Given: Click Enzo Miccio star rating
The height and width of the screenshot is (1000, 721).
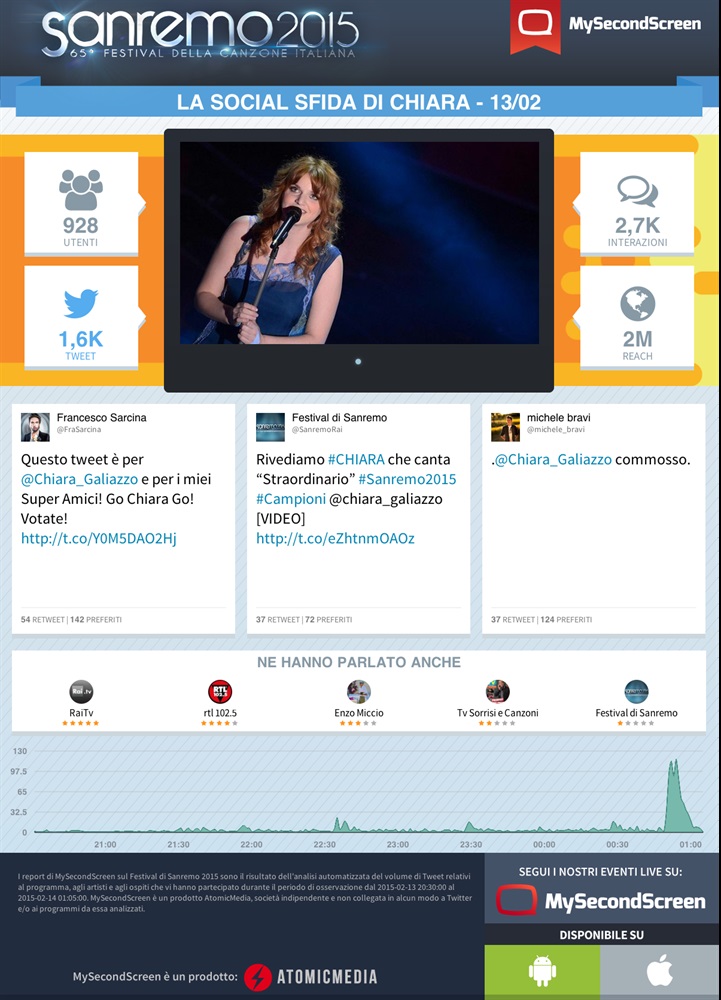Looking at the screenshot, I should tap(358, 723).
